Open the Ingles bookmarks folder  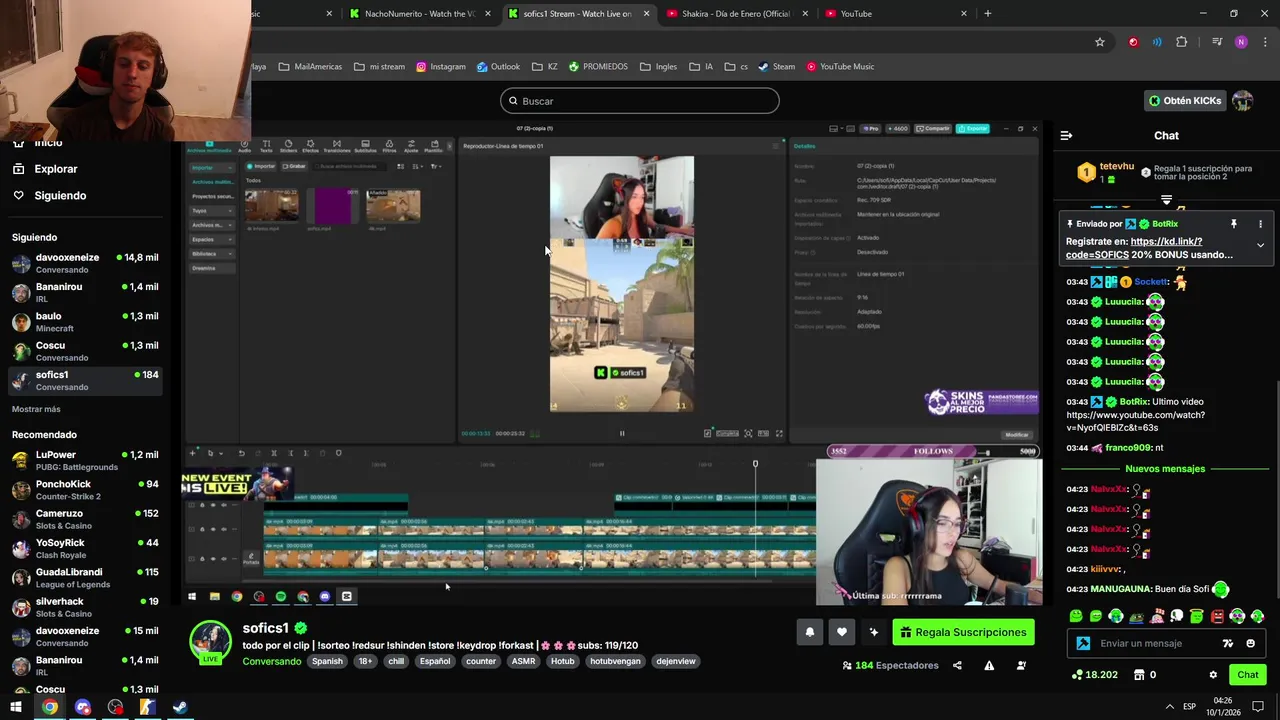(659, 67)
